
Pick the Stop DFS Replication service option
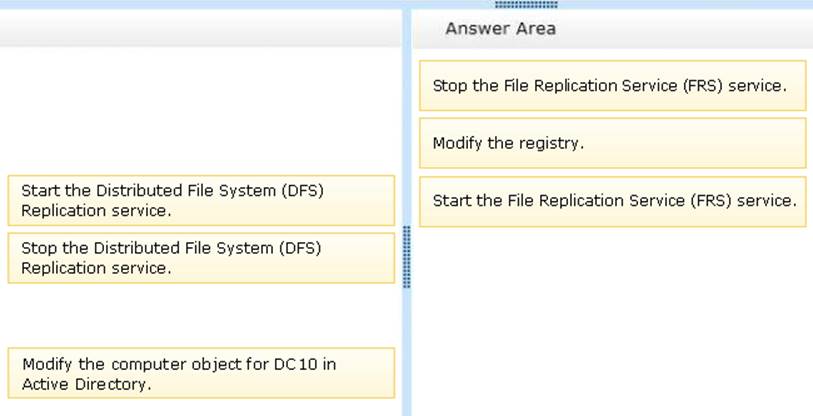(x=201, y=258)
